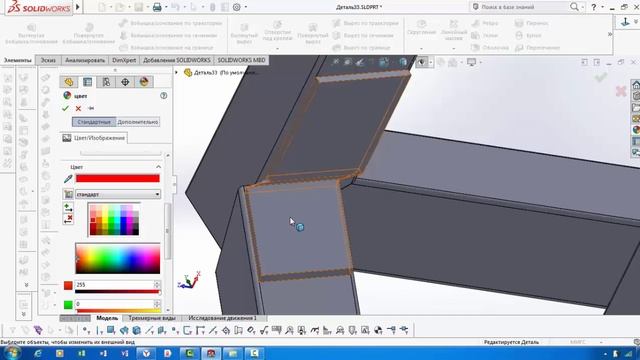Image resolution: width=640 pixels, height=360 pixels.
Task: Click the red channel slider
Action: click(x=118, y=291)
